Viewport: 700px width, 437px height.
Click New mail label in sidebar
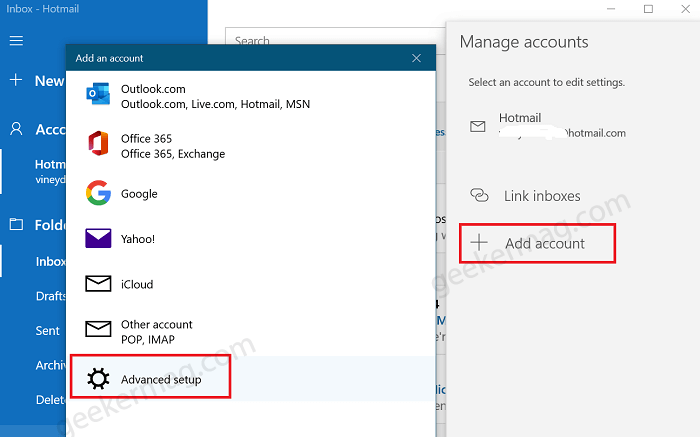point(49,81)
